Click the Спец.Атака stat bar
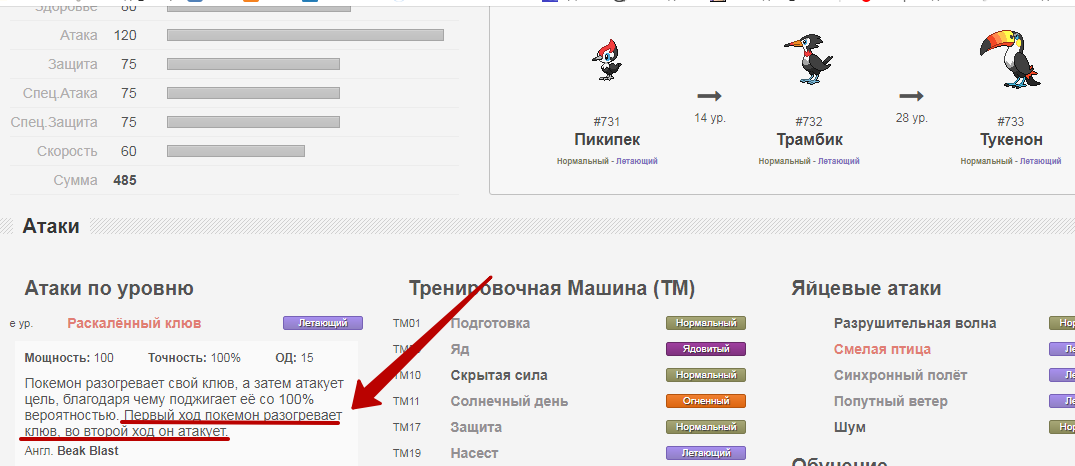The height and width of the screenshot is (466, 1075). pyautogui.click(x=254, y=93)
